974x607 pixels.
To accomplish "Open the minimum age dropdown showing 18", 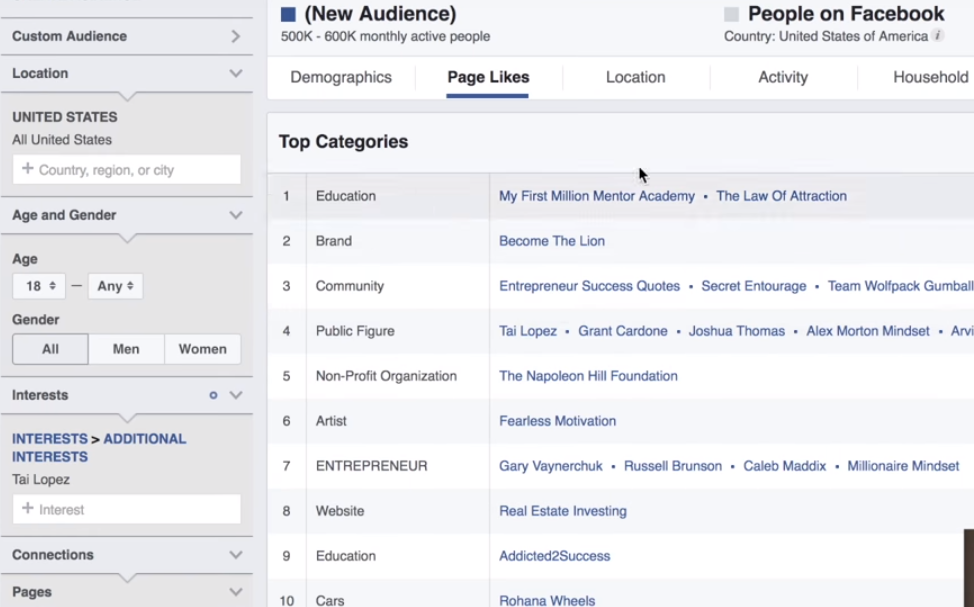I will [39, 286].
